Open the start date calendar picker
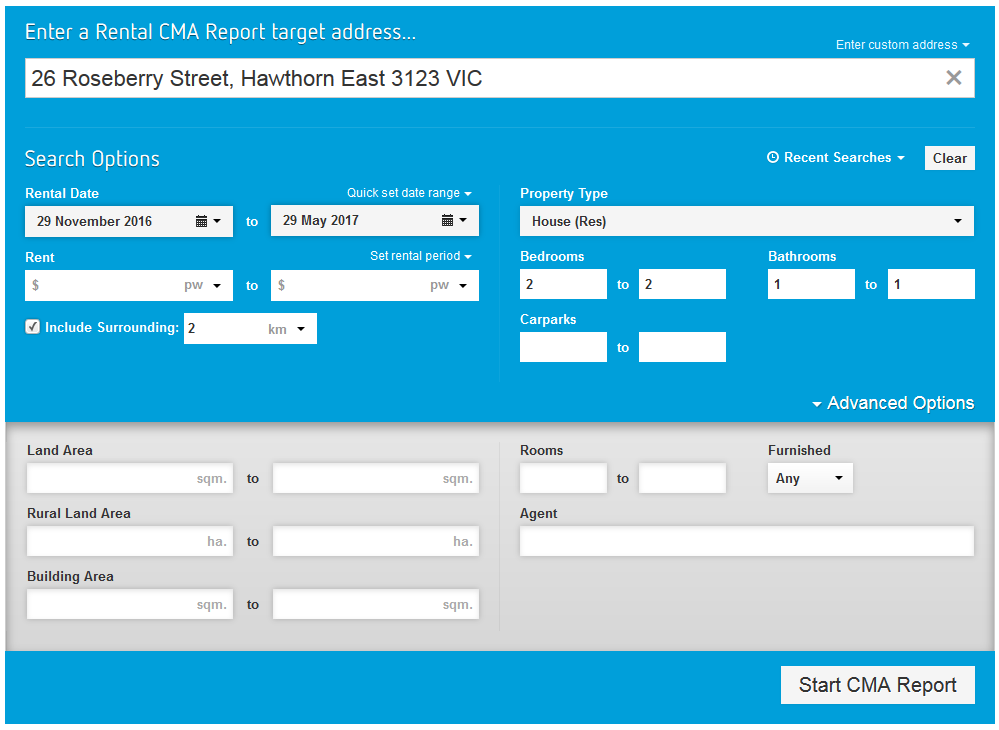Screen dimensions: 999x730 207,221
